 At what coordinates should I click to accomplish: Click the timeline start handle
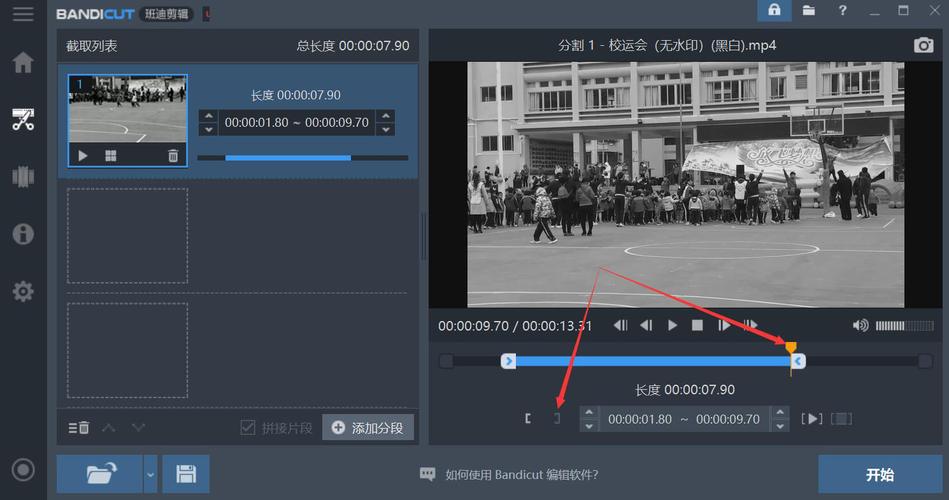(x=508, y=361)
